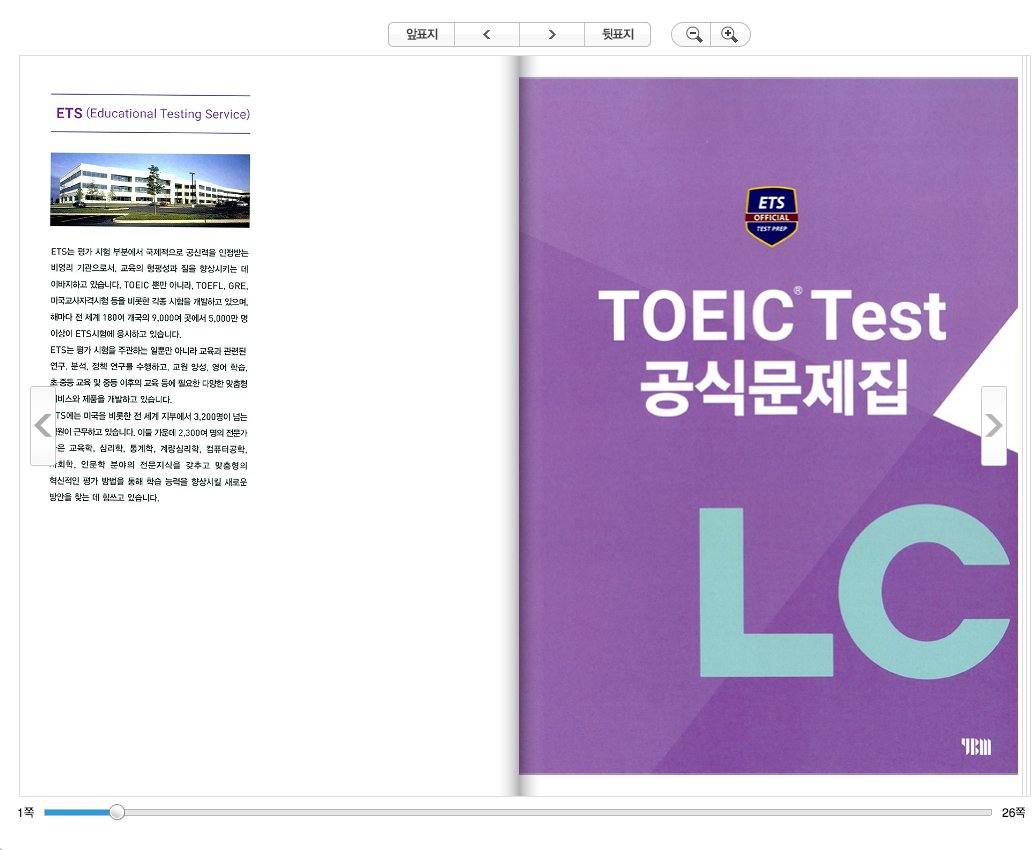Turn page back with left side chevron

[x=43, y=426]
